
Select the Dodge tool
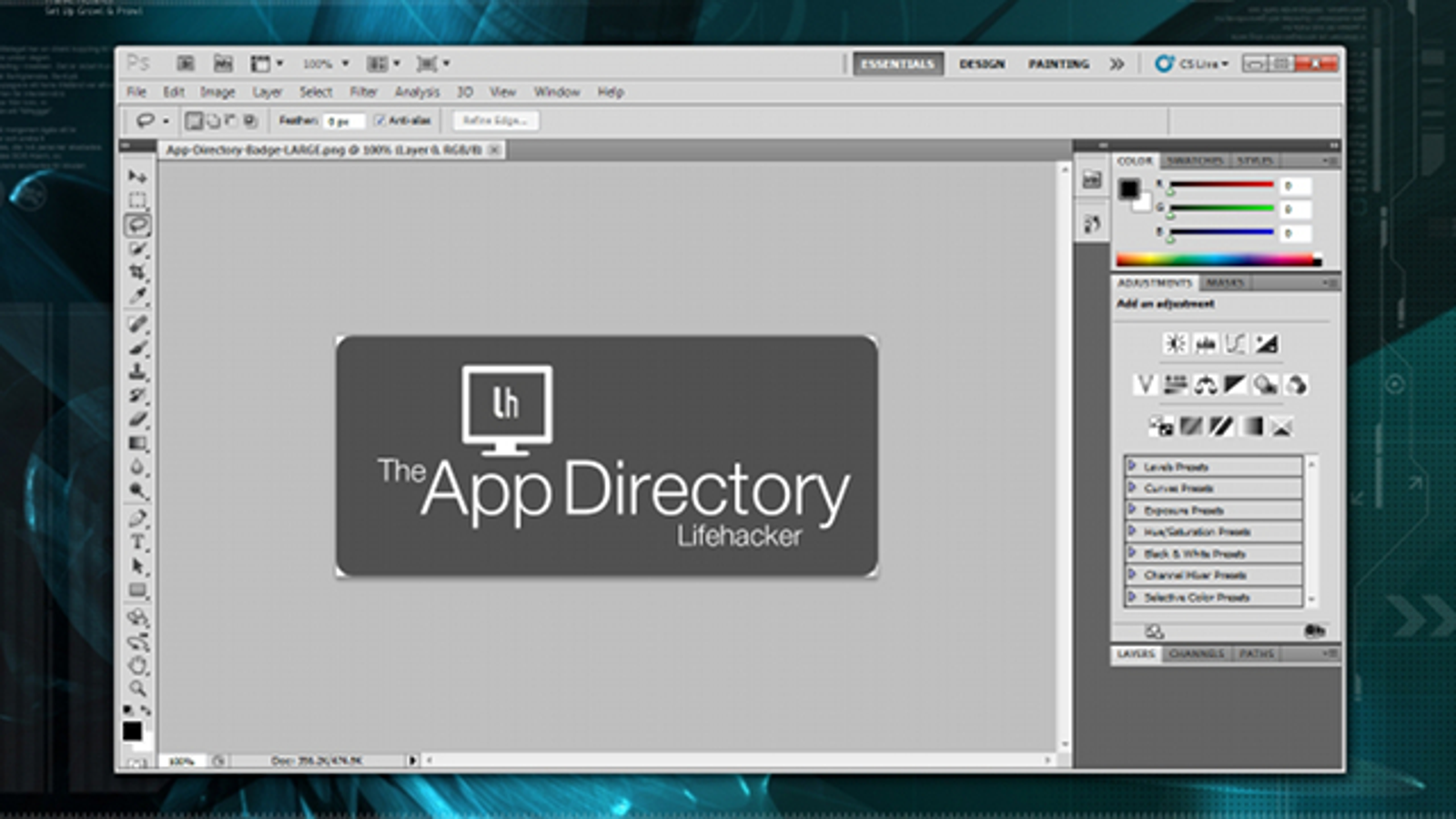pyautogui.click(x=137, y=490)
